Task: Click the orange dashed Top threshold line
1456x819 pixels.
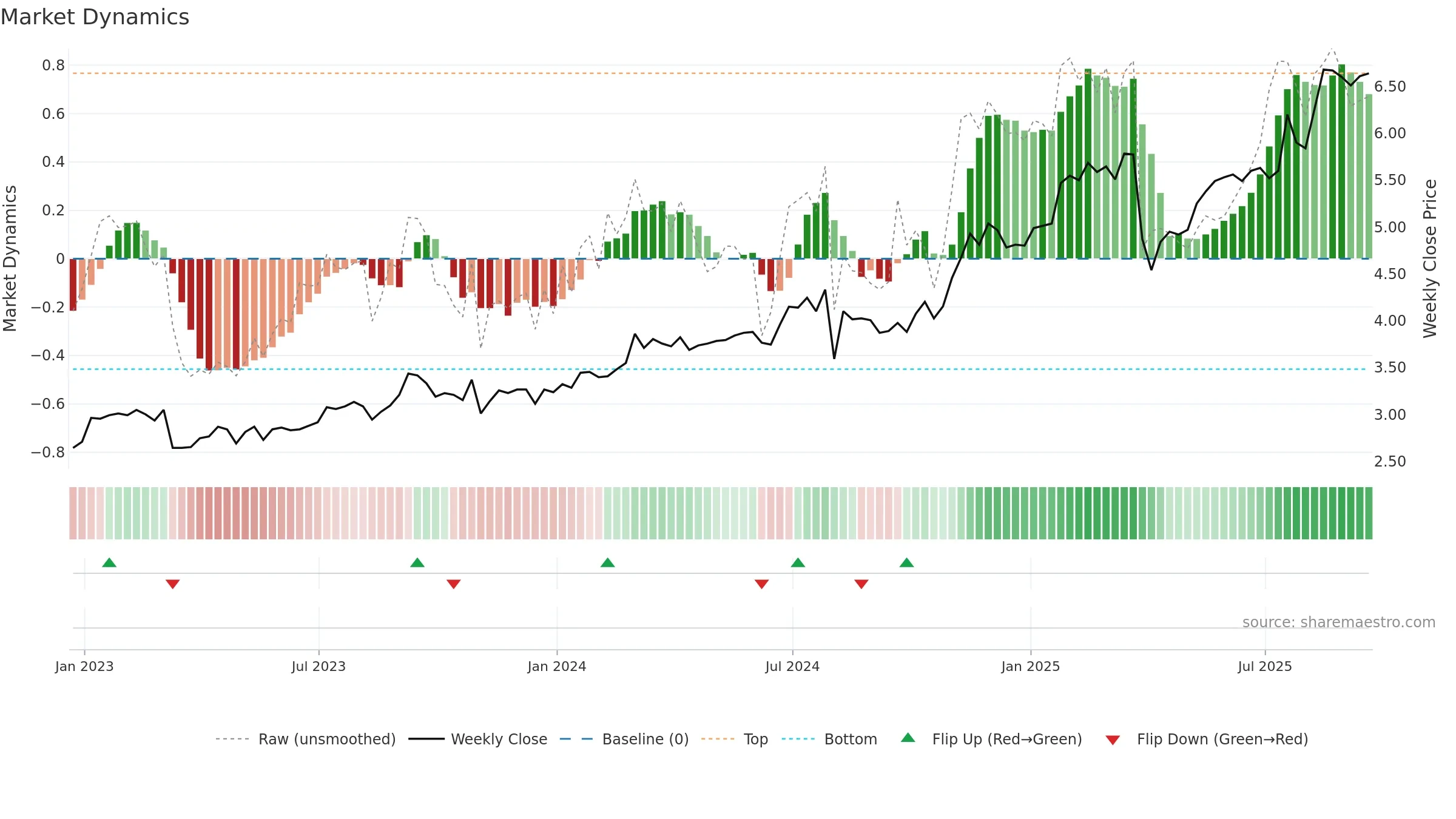Action: click(720, 73)
